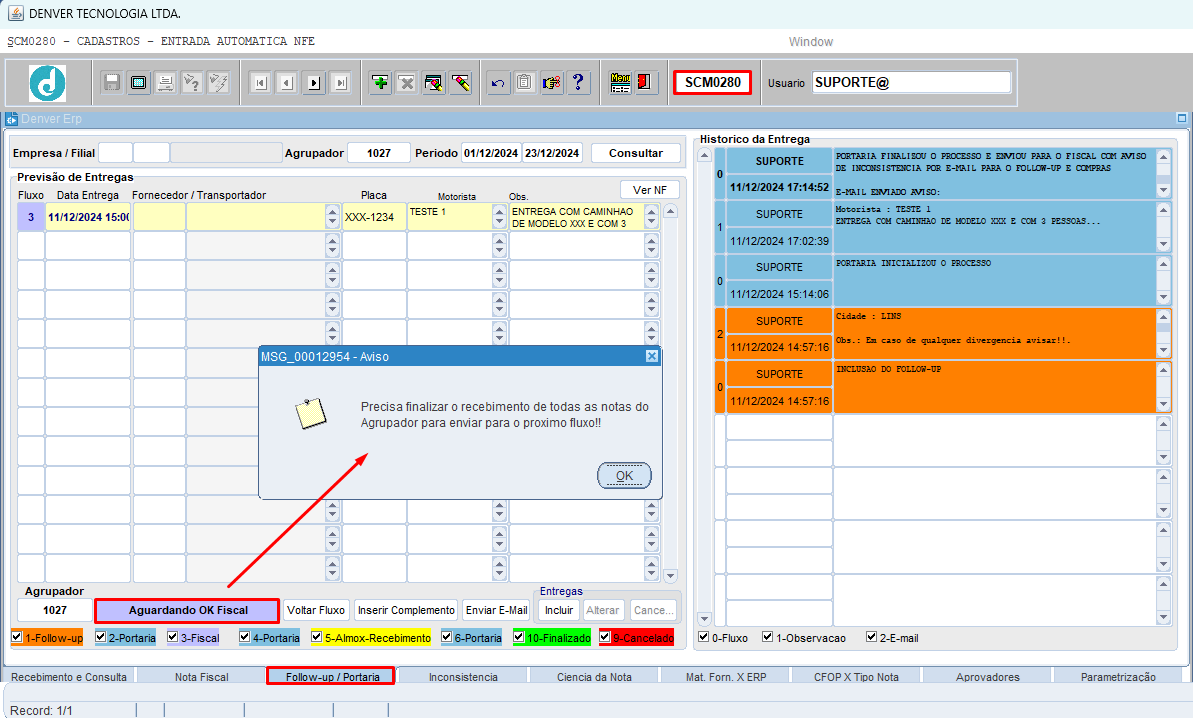Click the Consultar button

click(635, 153)
